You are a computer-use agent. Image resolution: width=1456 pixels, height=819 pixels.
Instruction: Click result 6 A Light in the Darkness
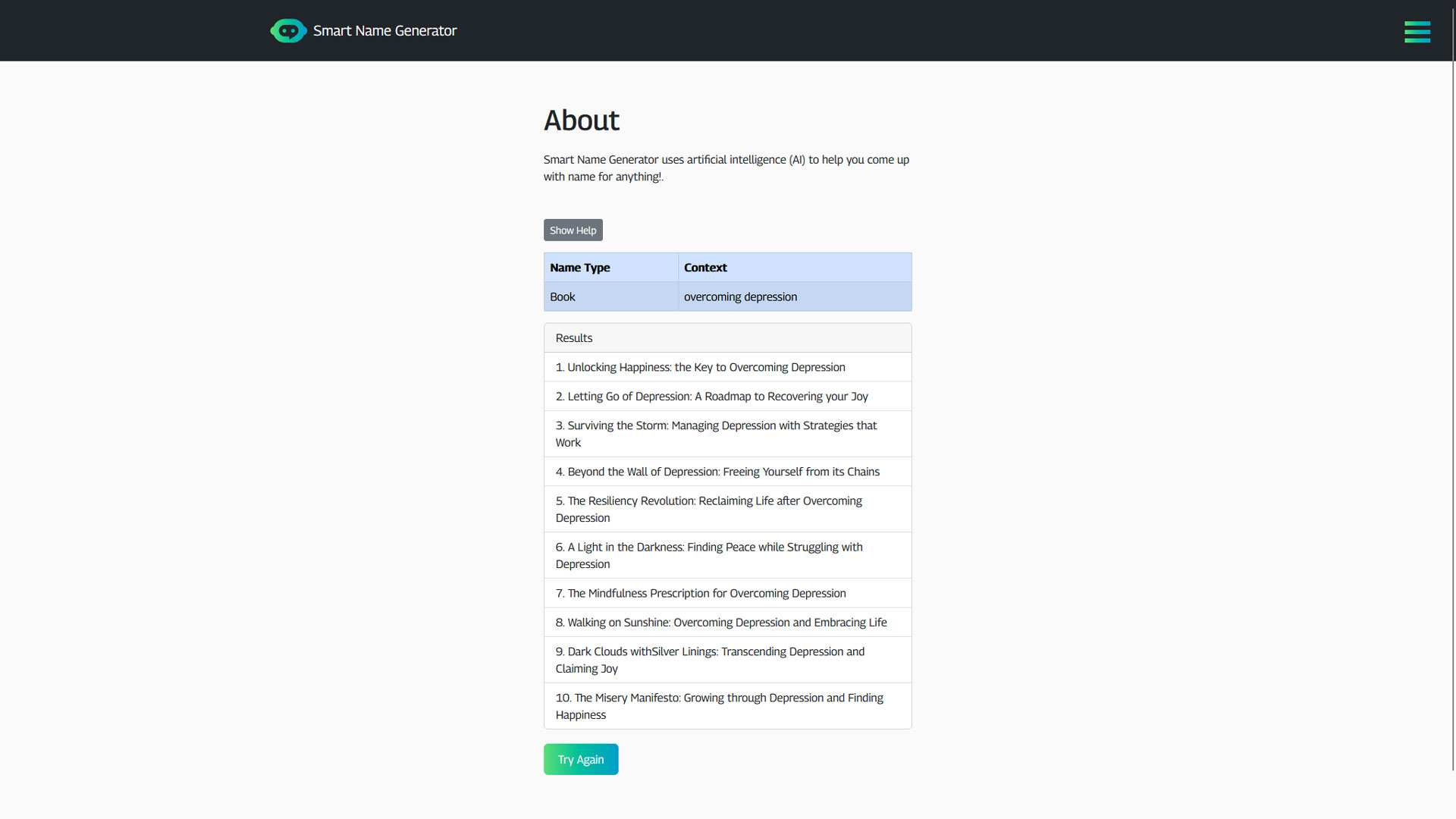(708, 555)
